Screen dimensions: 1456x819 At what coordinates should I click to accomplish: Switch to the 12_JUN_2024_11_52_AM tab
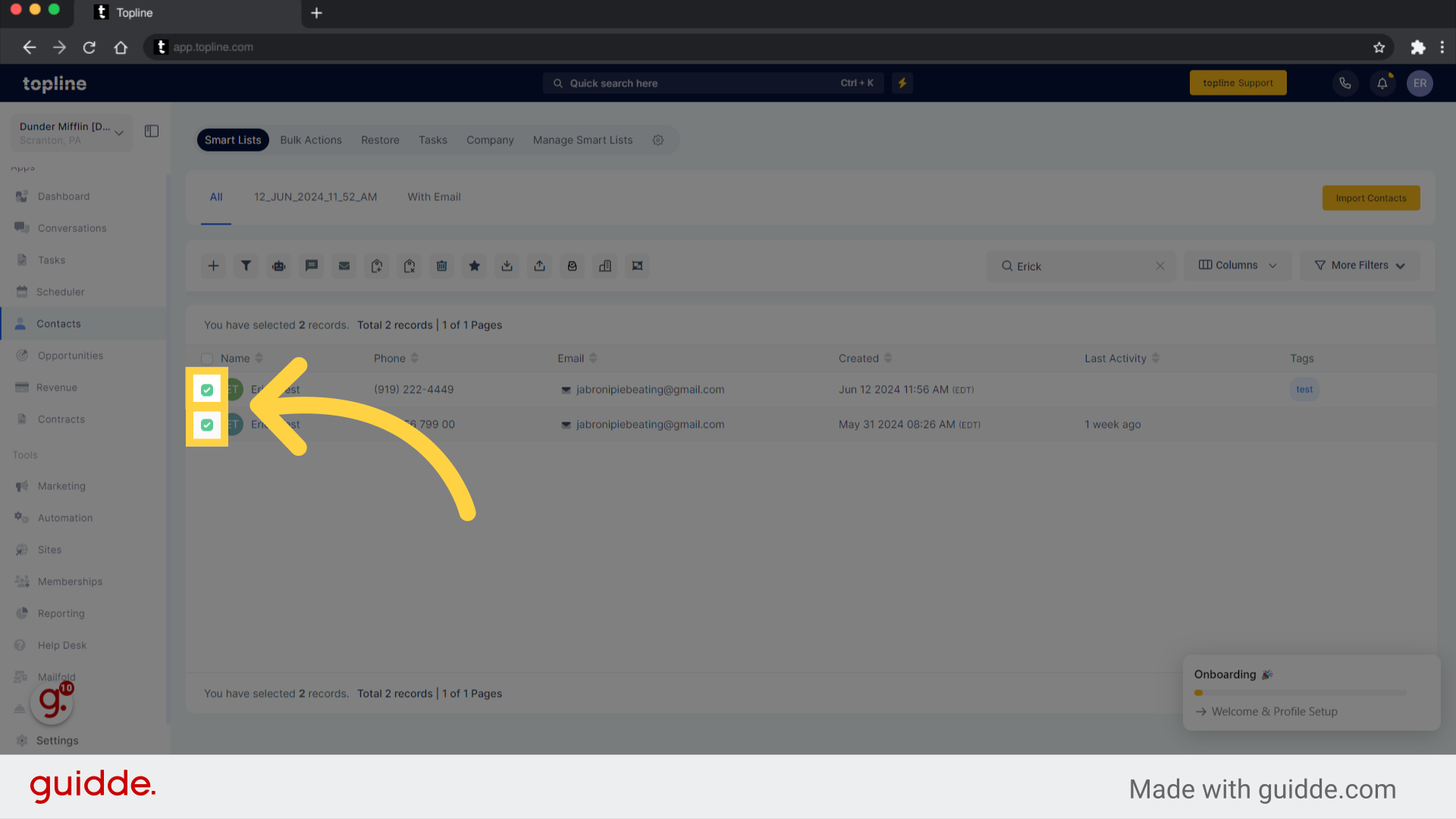coord(315,197)
